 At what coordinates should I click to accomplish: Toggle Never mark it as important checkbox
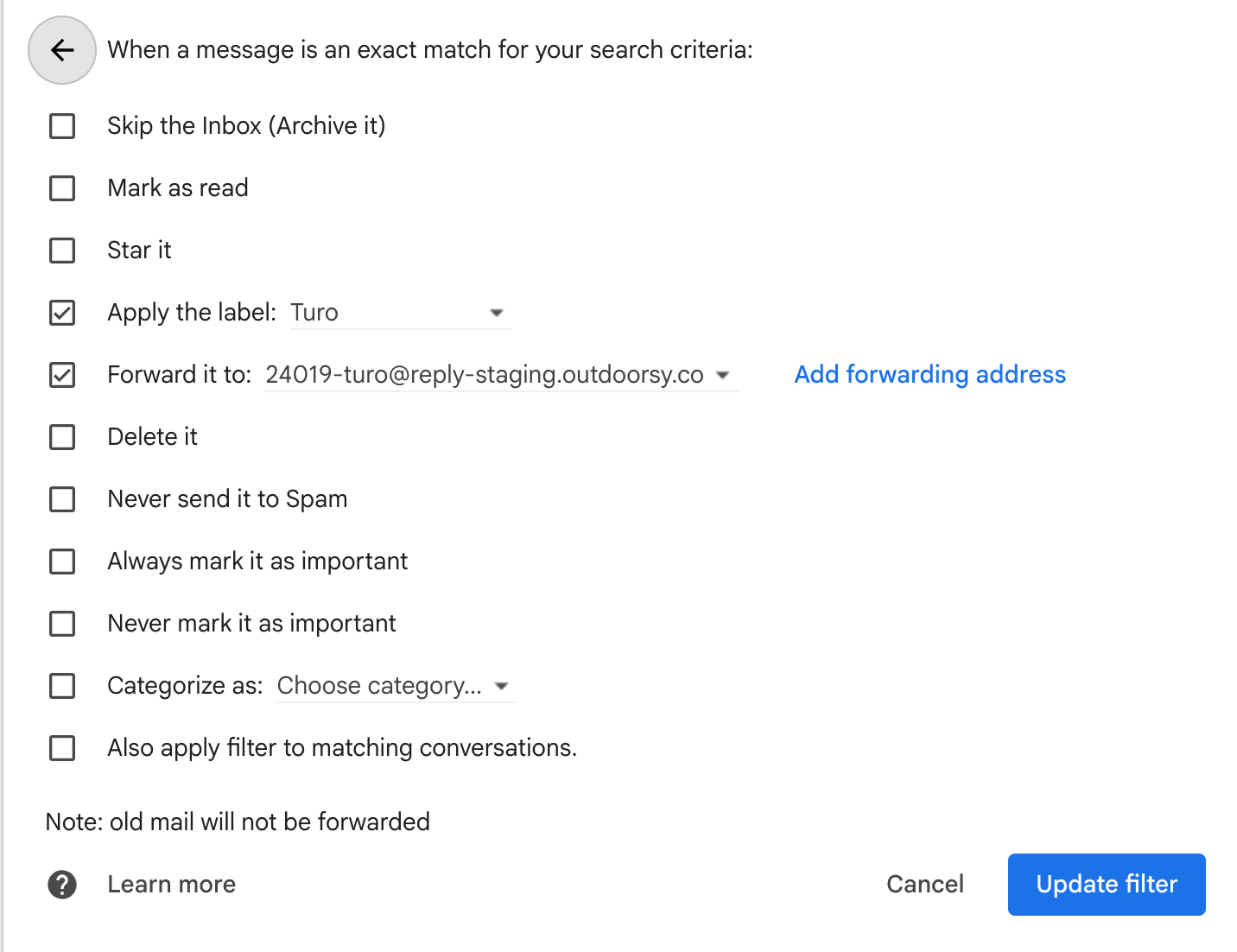[62, 624]
